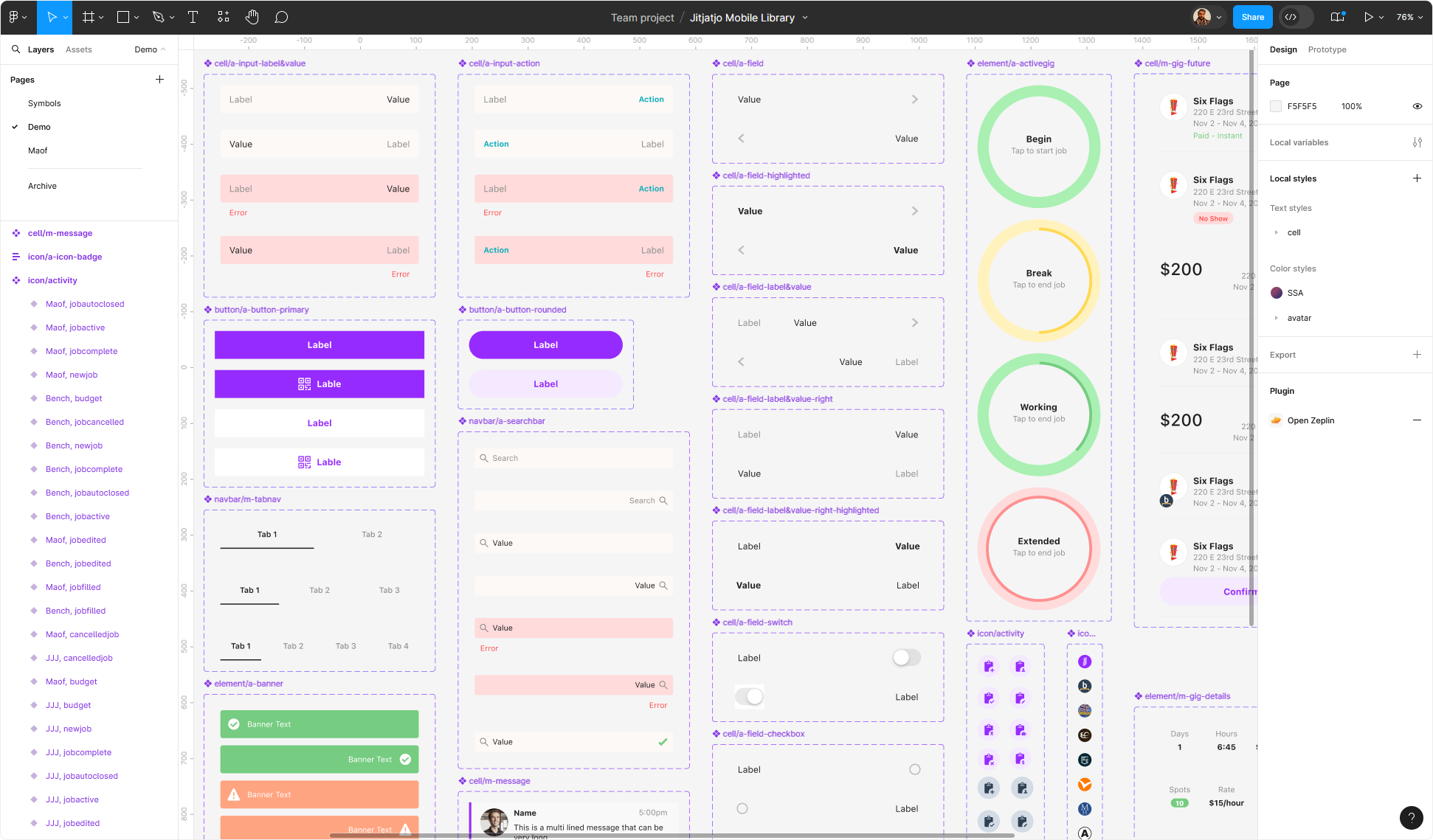Click the F5F5F5 page color swatch
Viewport: 1433px width, 840px height.
pyautogui.click(x=1276, y=106)
